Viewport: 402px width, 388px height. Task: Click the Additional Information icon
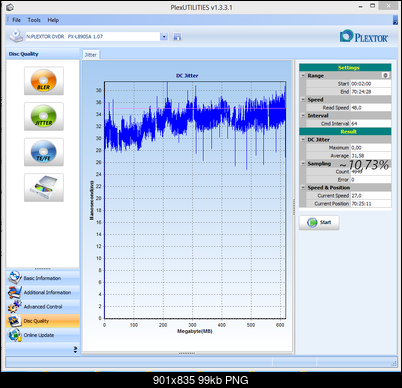(x=15, y=292)
